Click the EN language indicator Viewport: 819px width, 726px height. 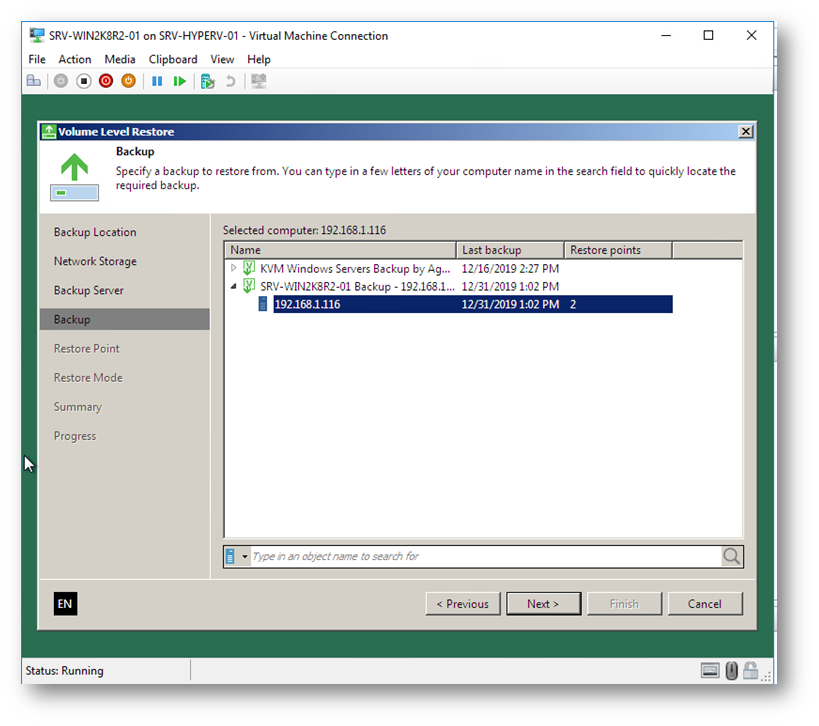click(65, 604)
